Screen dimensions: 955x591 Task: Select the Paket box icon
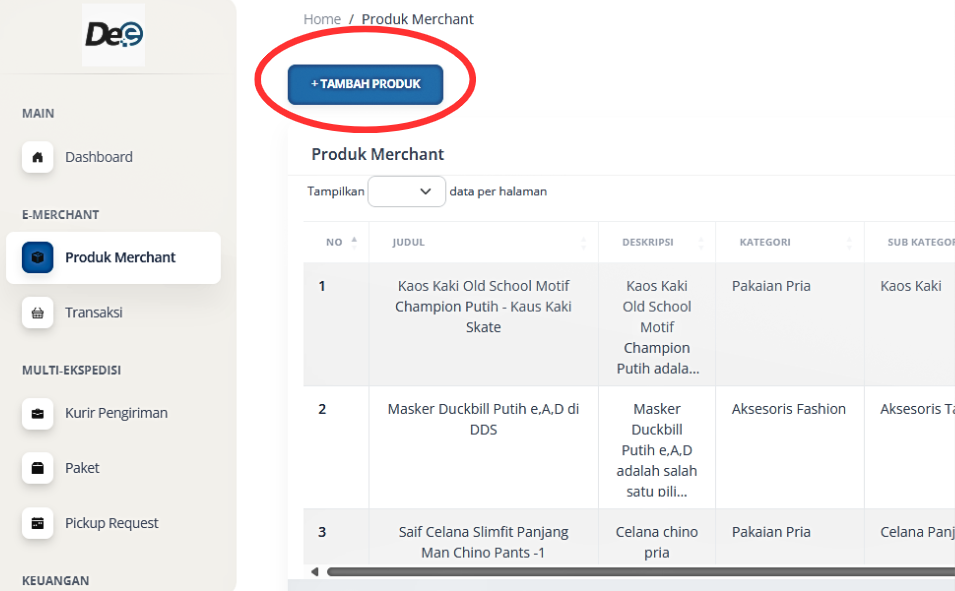[37, 468]
